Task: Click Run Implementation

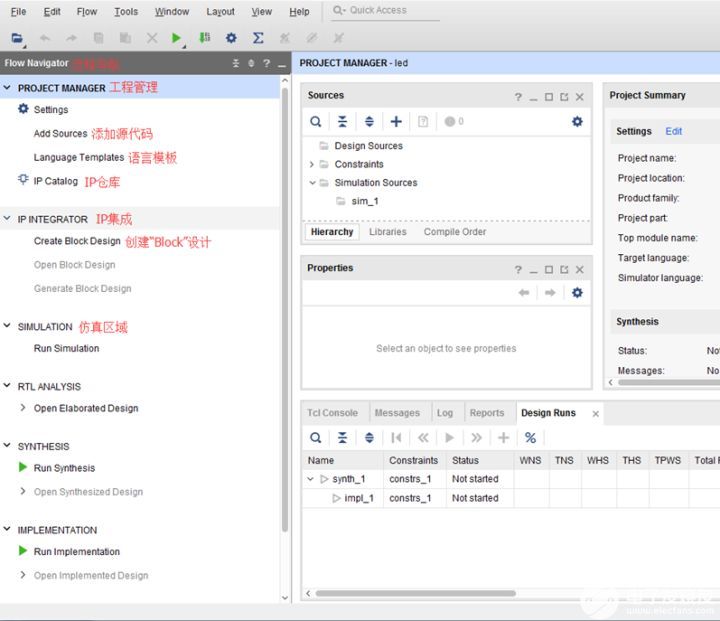Action: coord(77,552)
